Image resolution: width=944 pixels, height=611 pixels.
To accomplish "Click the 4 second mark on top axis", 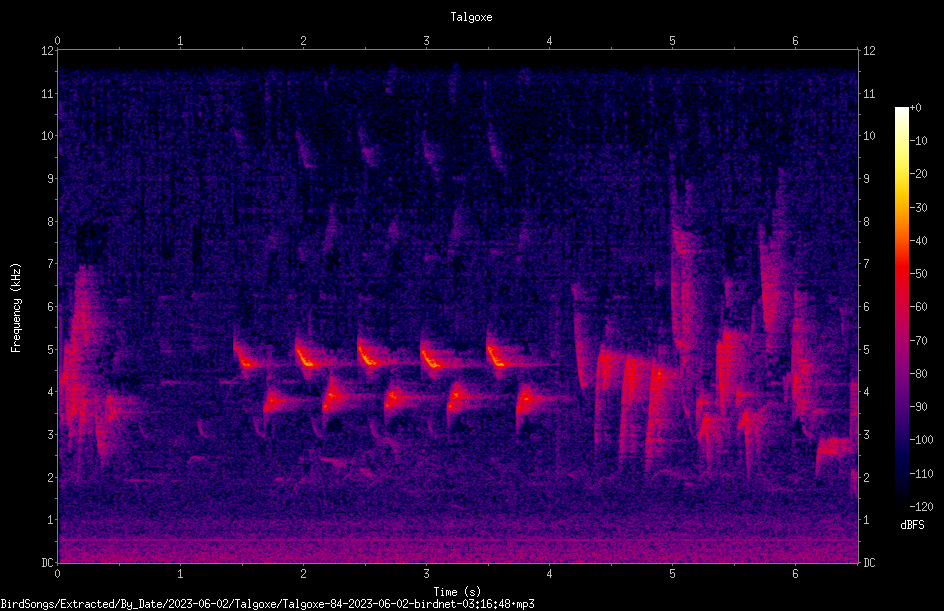I will click(x=549, y=41).
